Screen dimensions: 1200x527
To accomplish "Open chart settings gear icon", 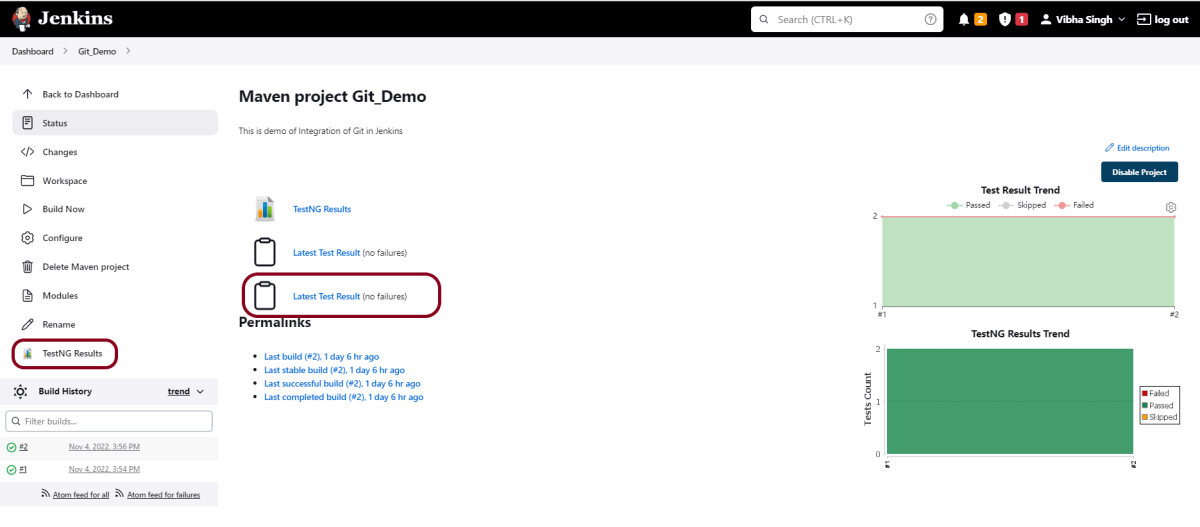I will [x=1171, y=207].
